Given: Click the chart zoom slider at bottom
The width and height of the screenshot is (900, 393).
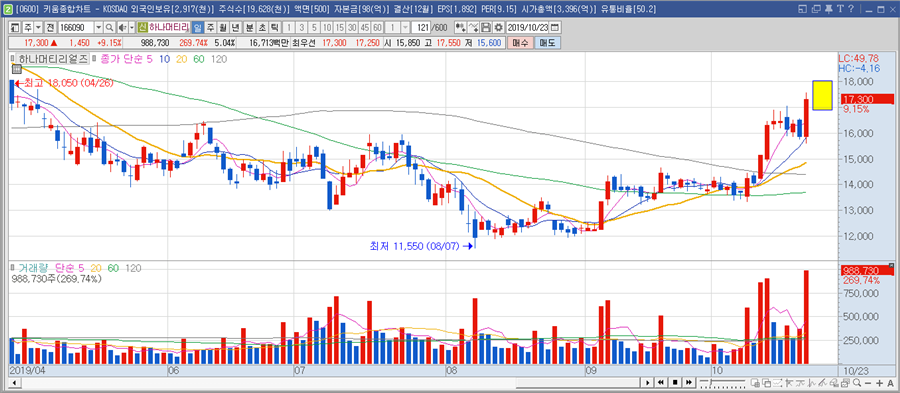Looking at the screenshot, I should pyautogui.click(x=722, y=383).
